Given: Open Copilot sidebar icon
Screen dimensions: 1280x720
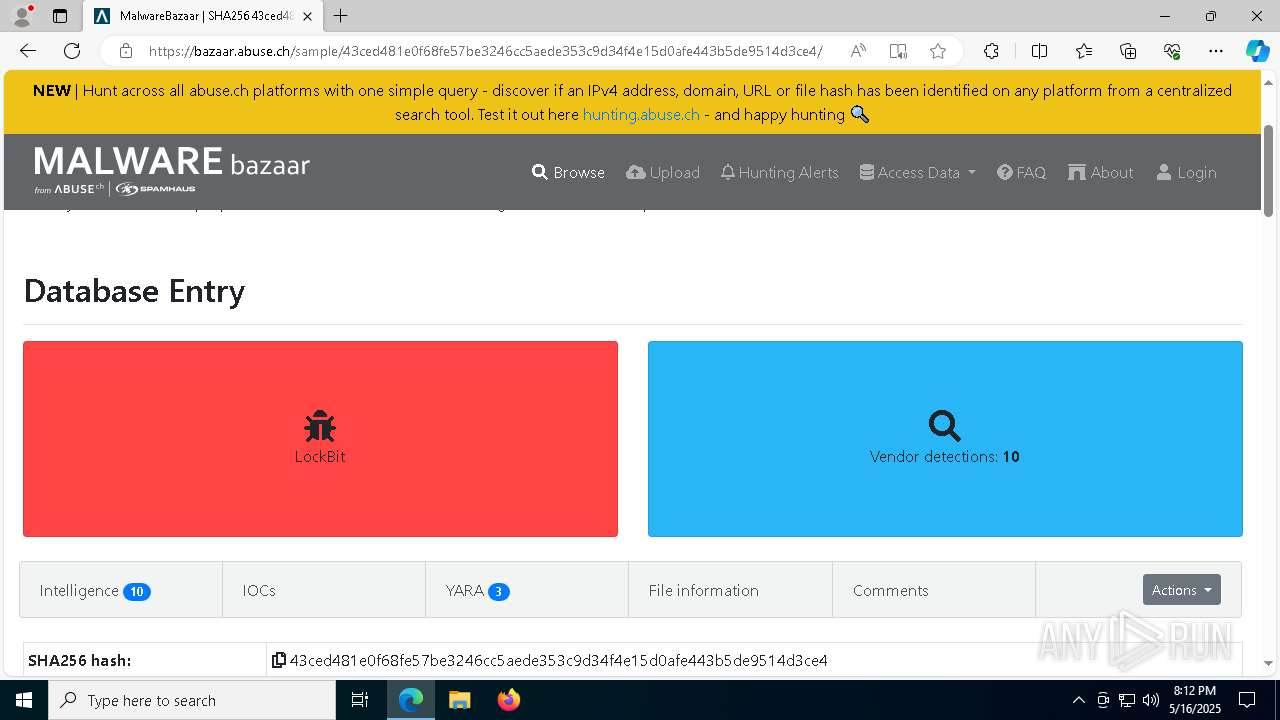Looking at the screenshot, I should (x=1257, y=51).
